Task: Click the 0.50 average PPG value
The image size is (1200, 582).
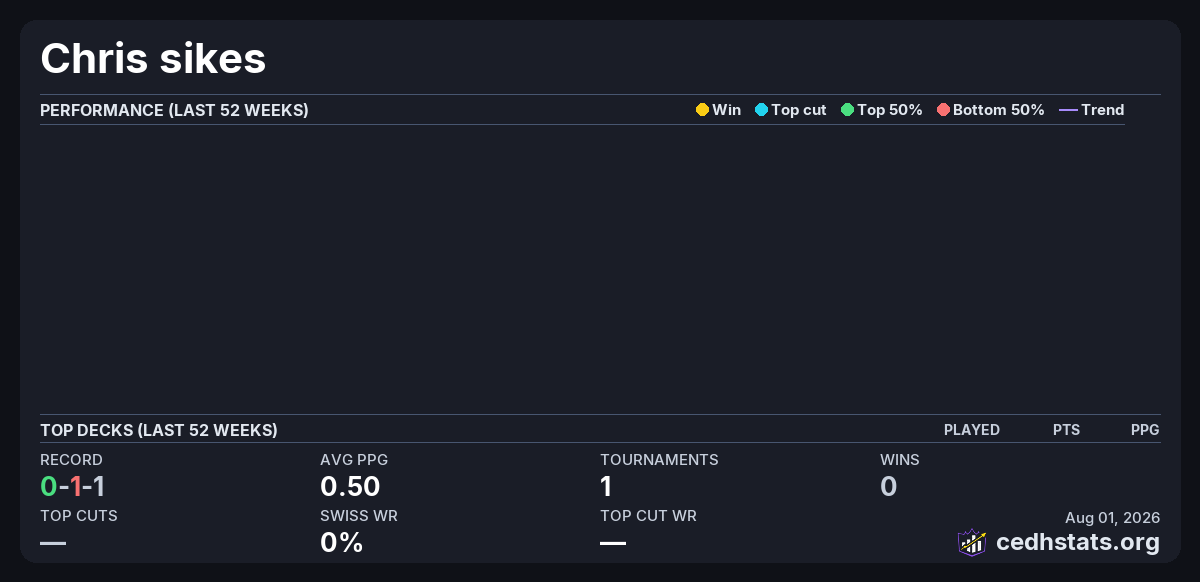Action: point(350,487)
